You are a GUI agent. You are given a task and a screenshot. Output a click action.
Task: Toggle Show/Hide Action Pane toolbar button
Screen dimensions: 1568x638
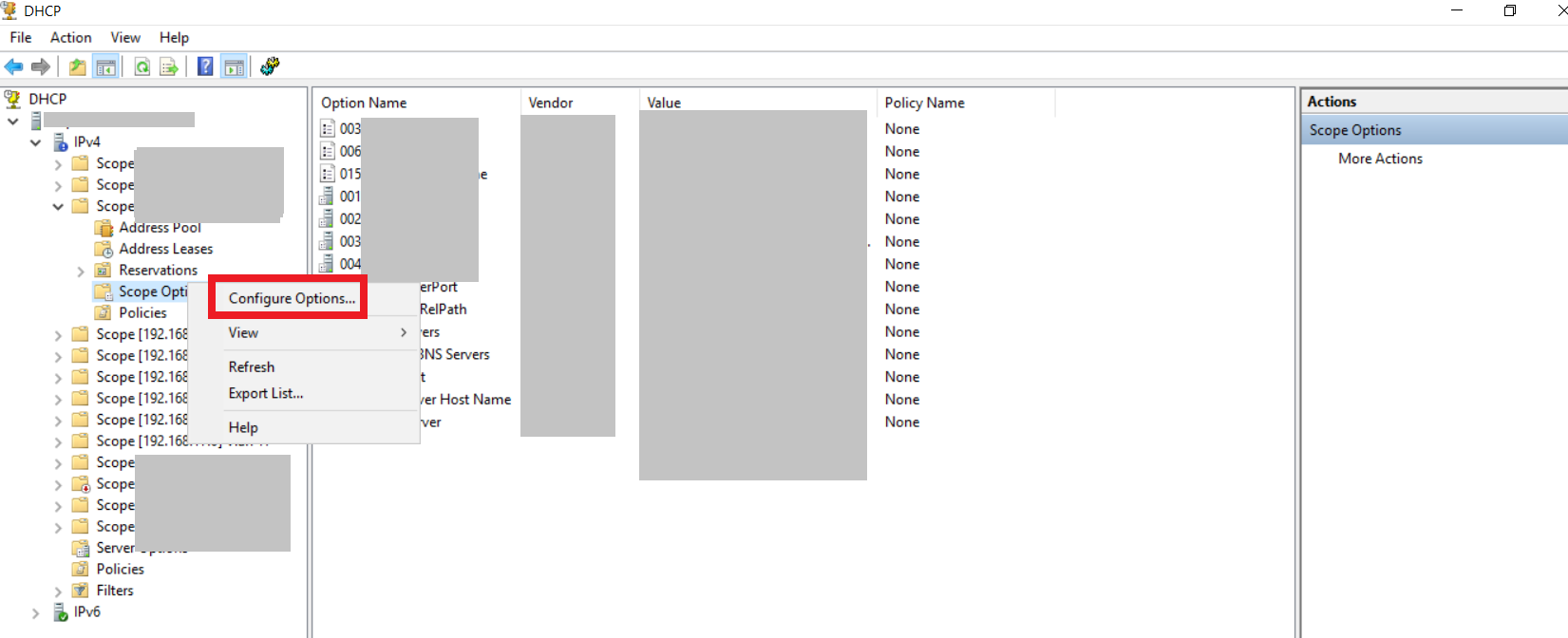tap(233, 66)
